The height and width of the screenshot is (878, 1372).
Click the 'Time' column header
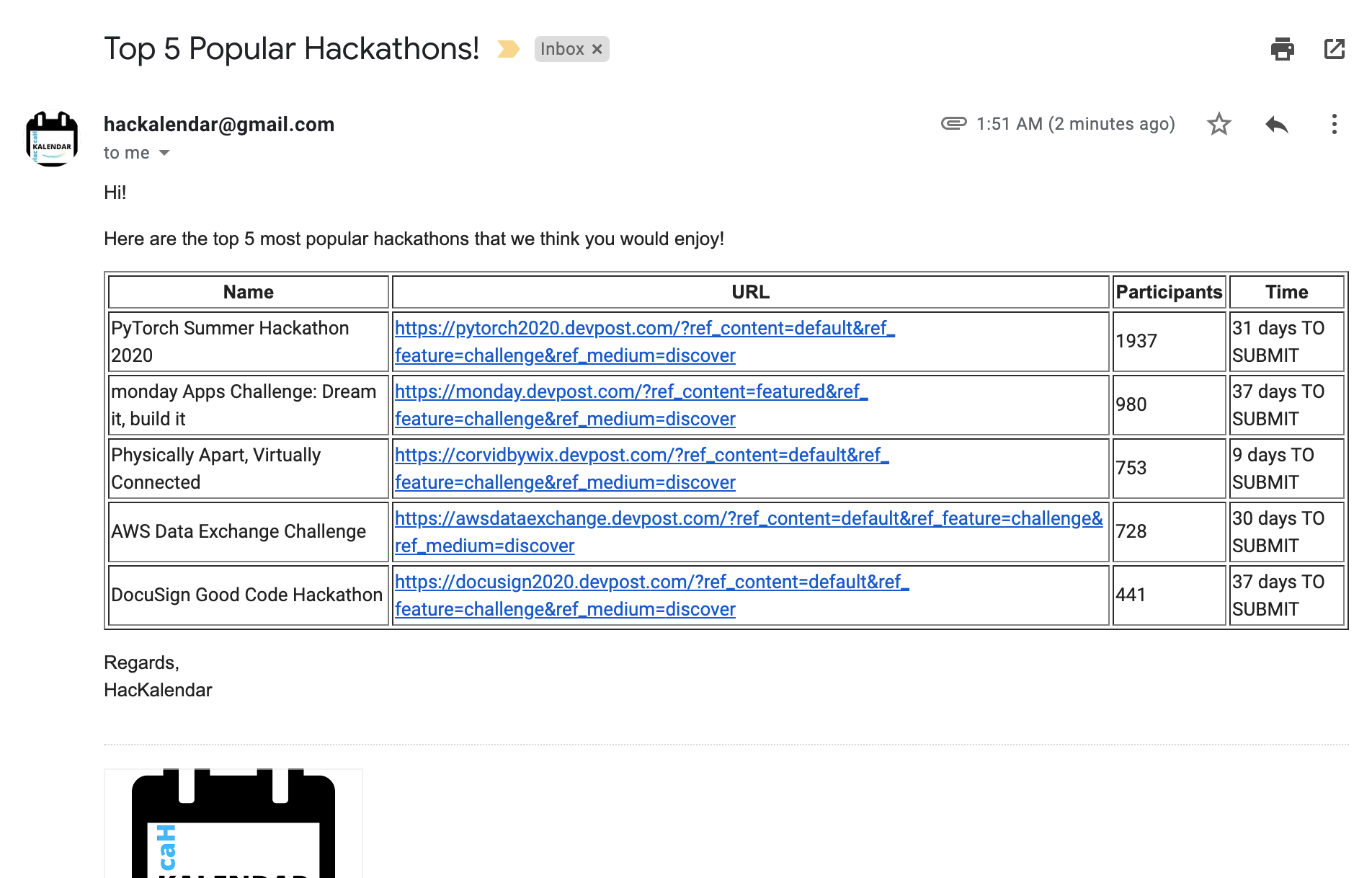click(x=1286, y=292)
